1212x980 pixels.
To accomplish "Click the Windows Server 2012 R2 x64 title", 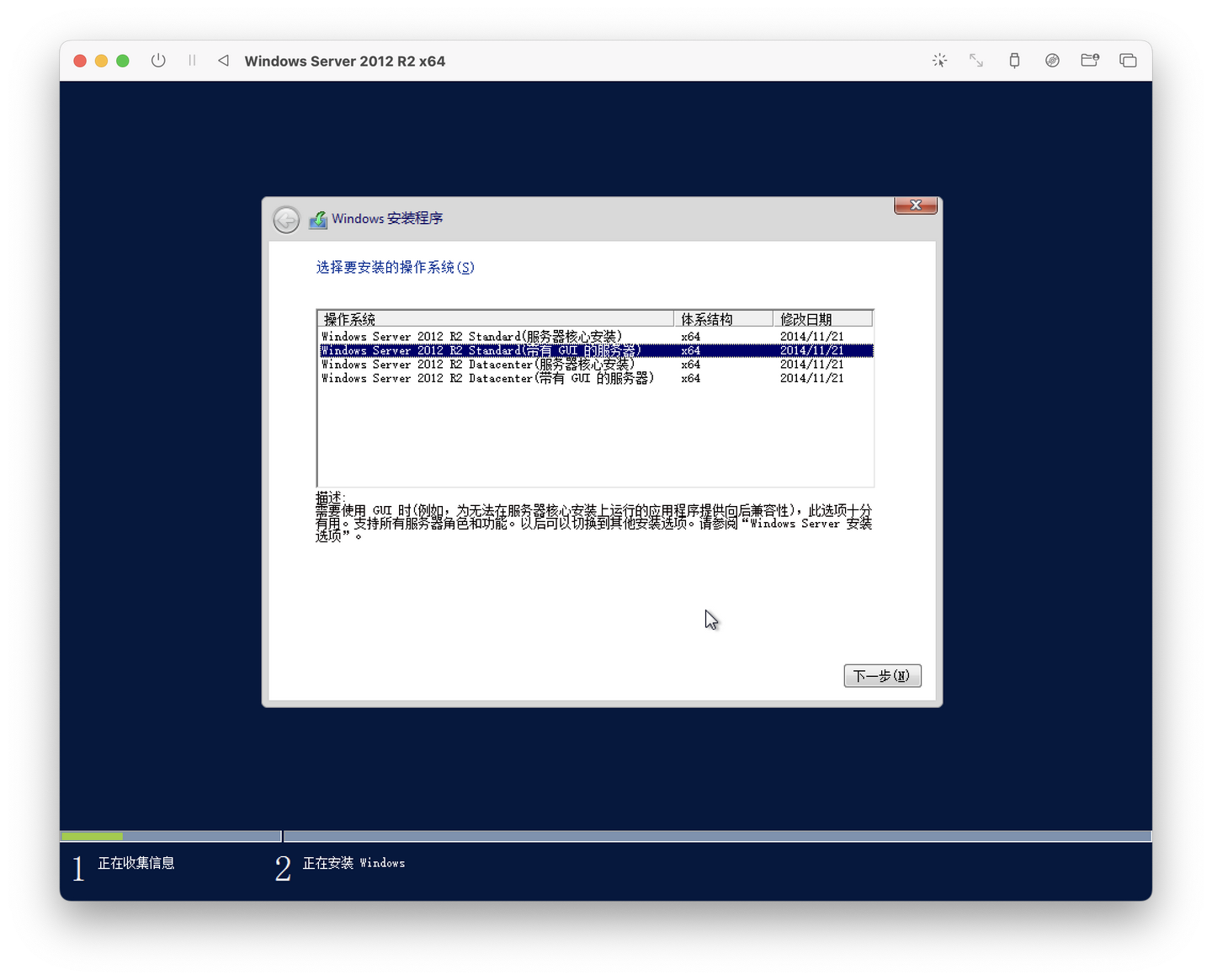I will click(x=345, y=61).
